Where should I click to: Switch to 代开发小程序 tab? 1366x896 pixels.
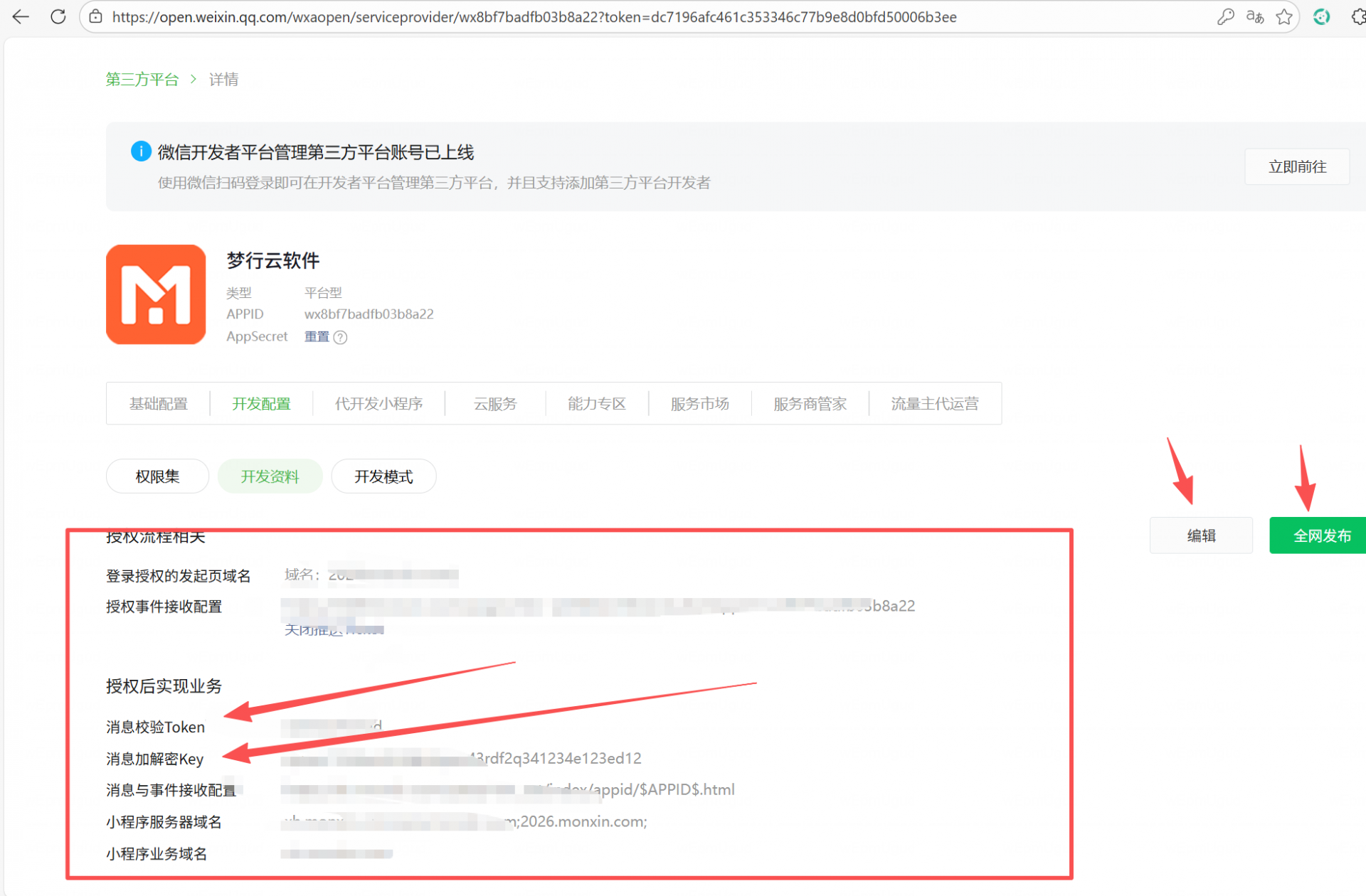coord(378,404)
